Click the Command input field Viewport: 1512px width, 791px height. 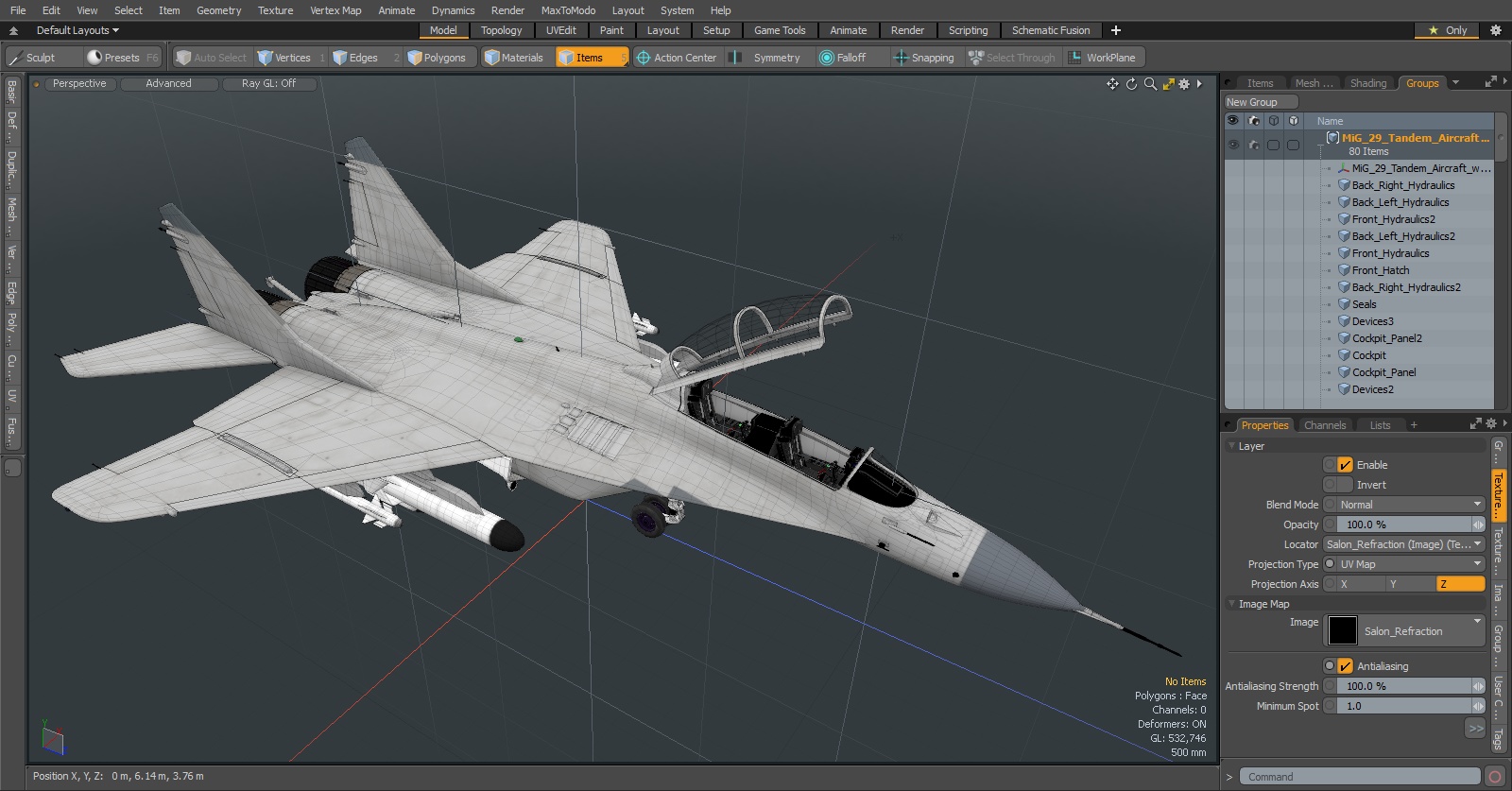[1359, 777]
